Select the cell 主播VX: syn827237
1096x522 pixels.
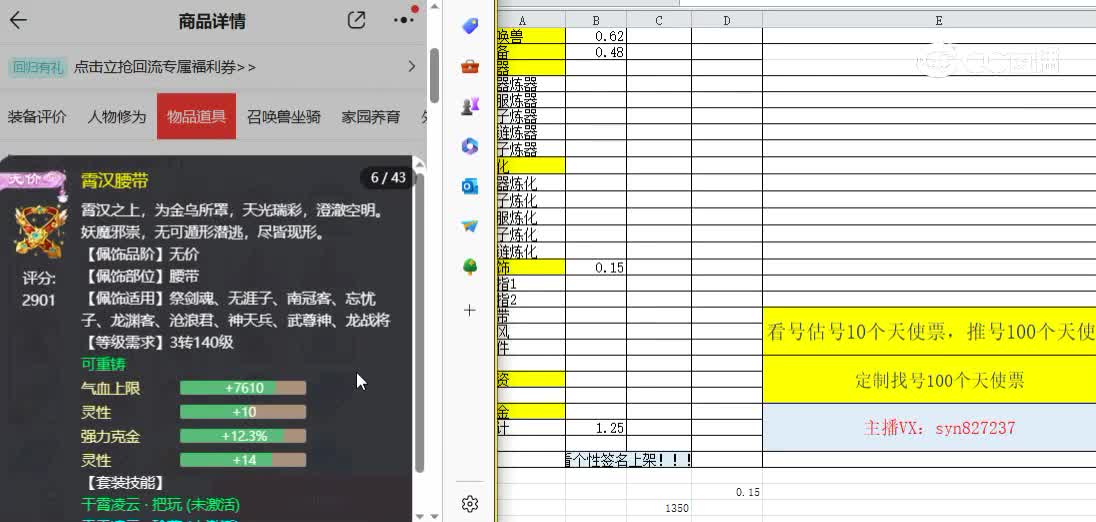coord(930,428)
